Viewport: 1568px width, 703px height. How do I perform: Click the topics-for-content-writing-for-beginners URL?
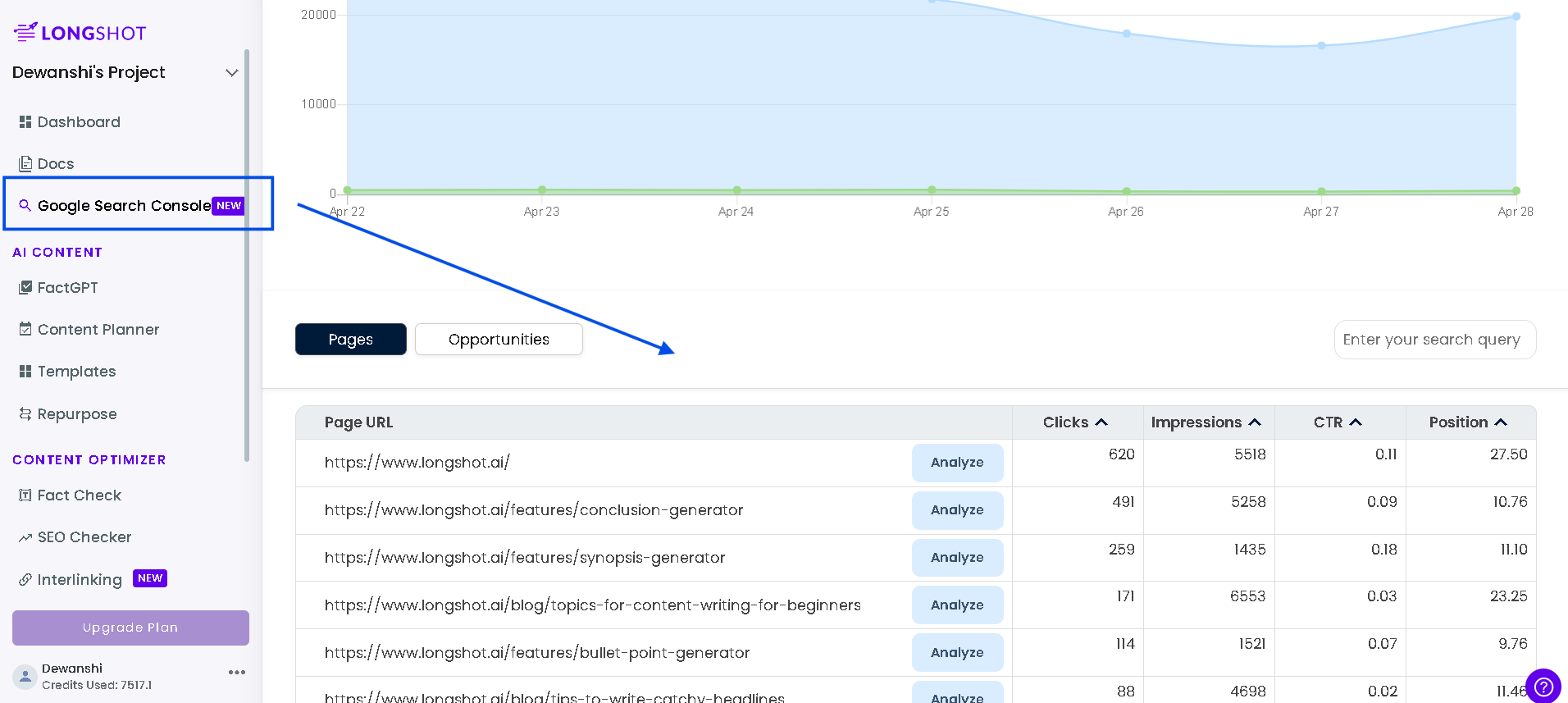point(592,605)
